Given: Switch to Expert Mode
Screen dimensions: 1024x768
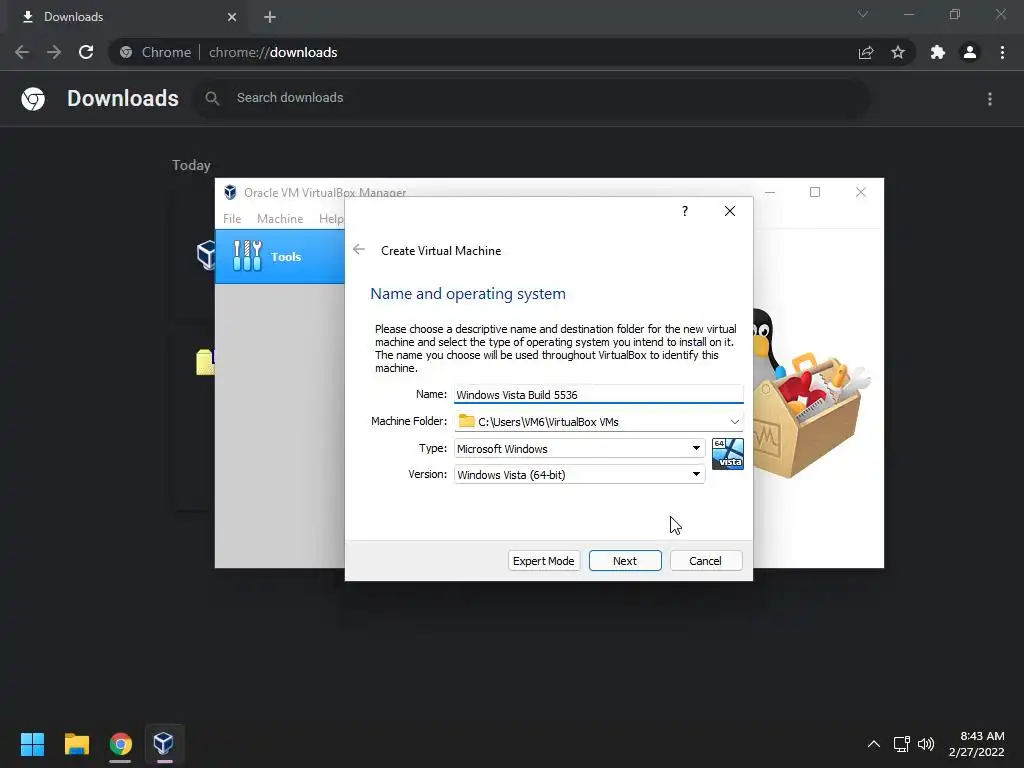Looking at the screenshot, I should [x=543, y=561].
